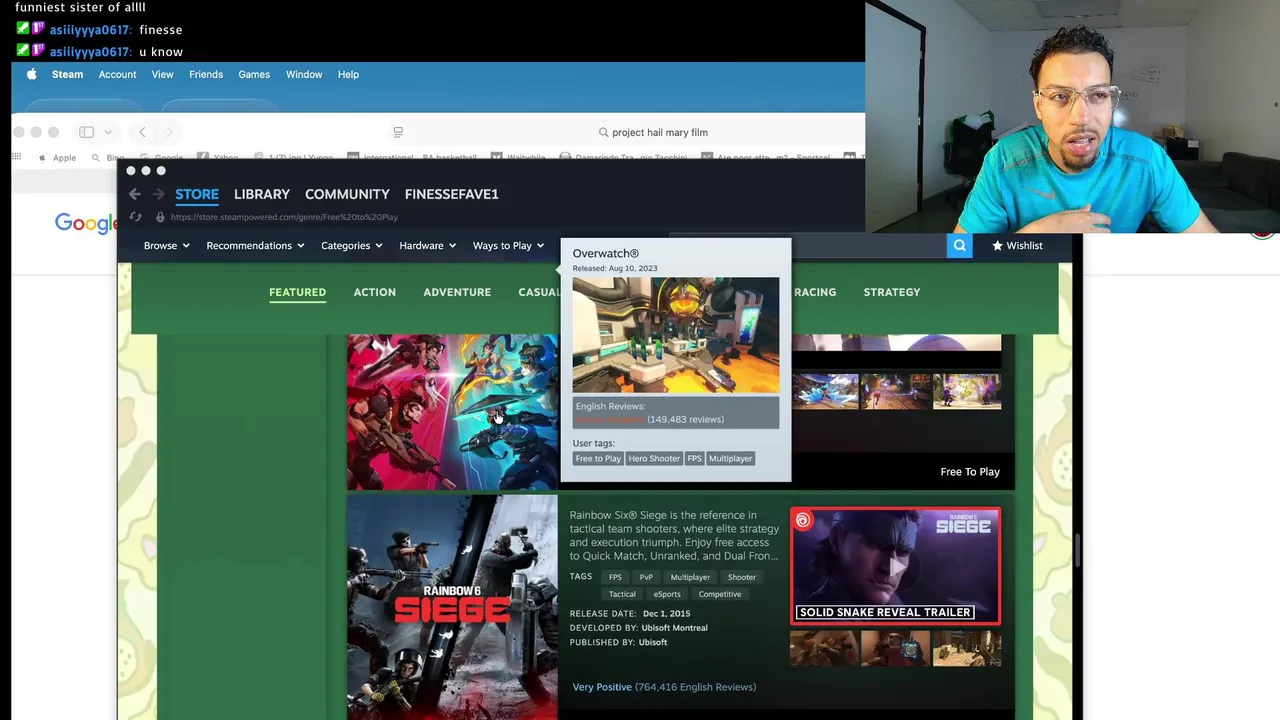Open the Ubisoft publisher link
Screen dimensions: 1280x720
click(653, 642)
